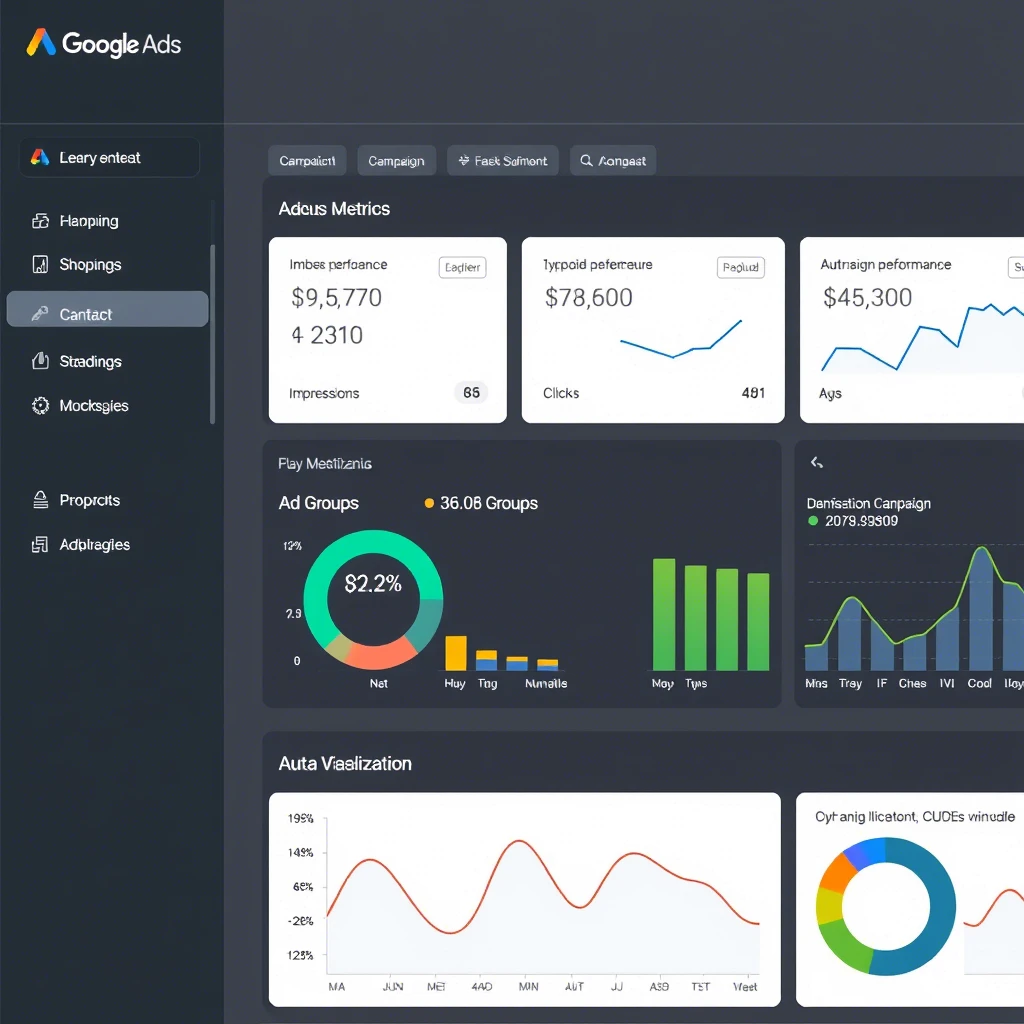Viewport: 1024px width, 1024px height.
Task: Click the Faek Safmont filter button
Action: tap(503, 161)
